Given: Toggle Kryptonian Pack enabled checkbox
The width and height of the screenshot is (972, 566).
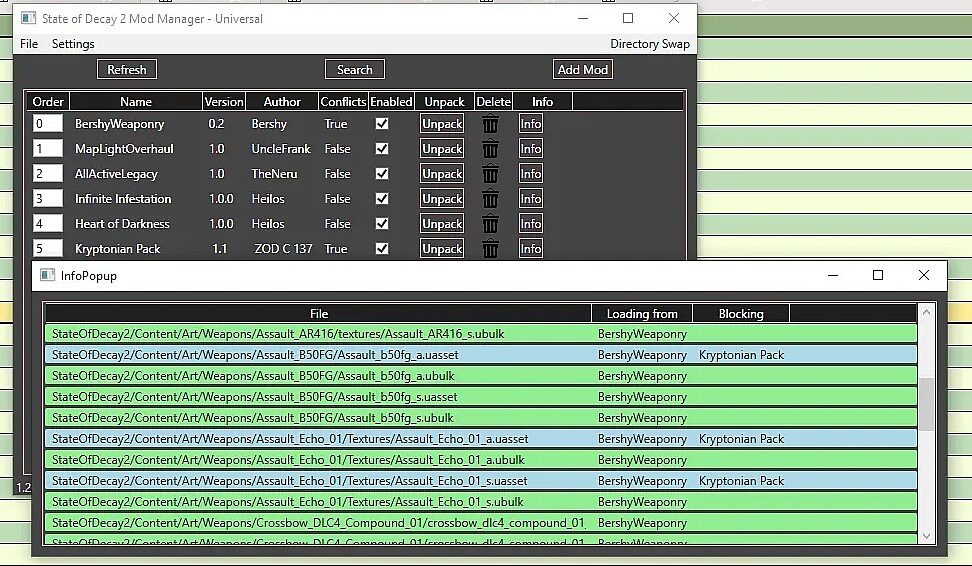Looking at the screenshot, I should tap(382, 248).
